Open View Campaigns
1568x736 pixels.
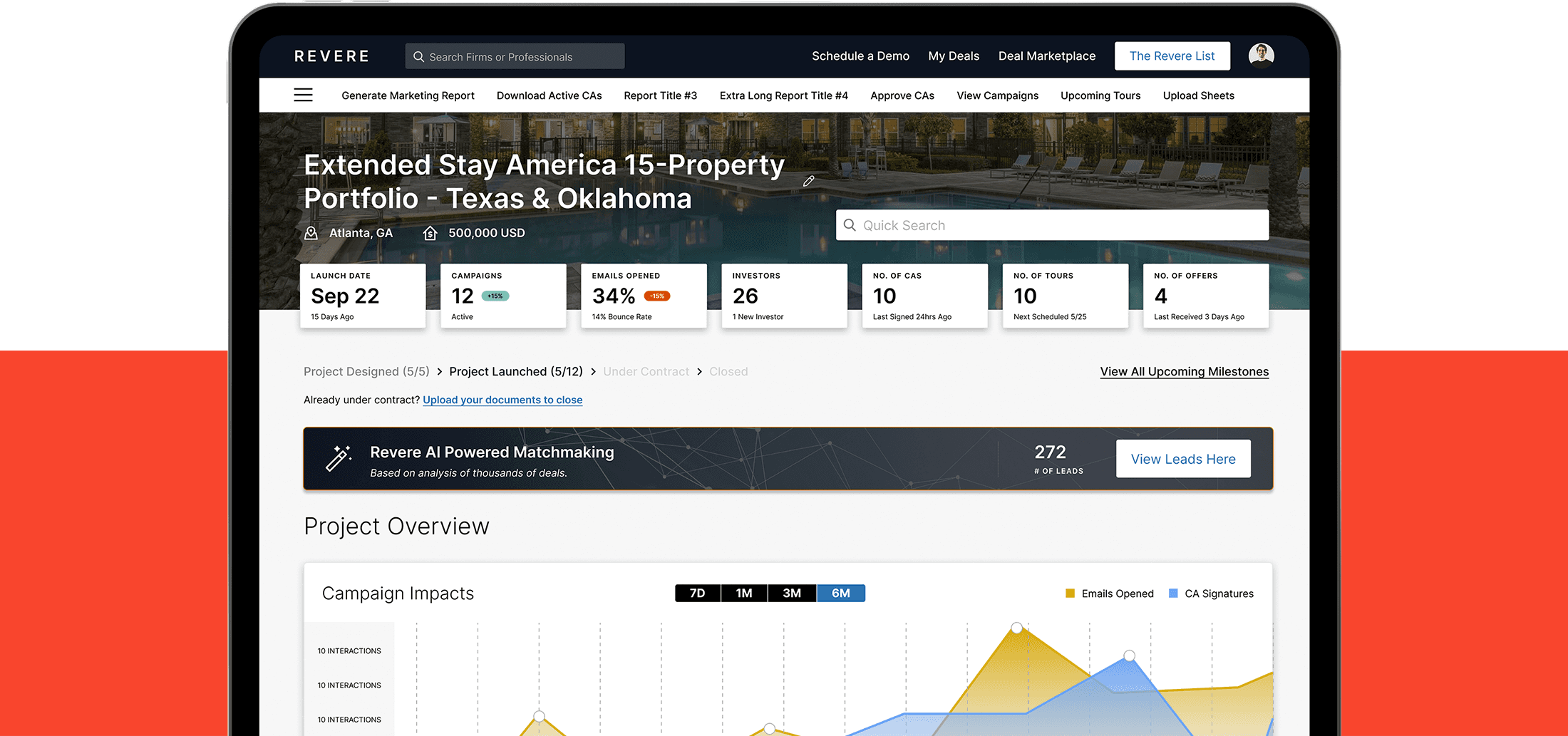997,95
